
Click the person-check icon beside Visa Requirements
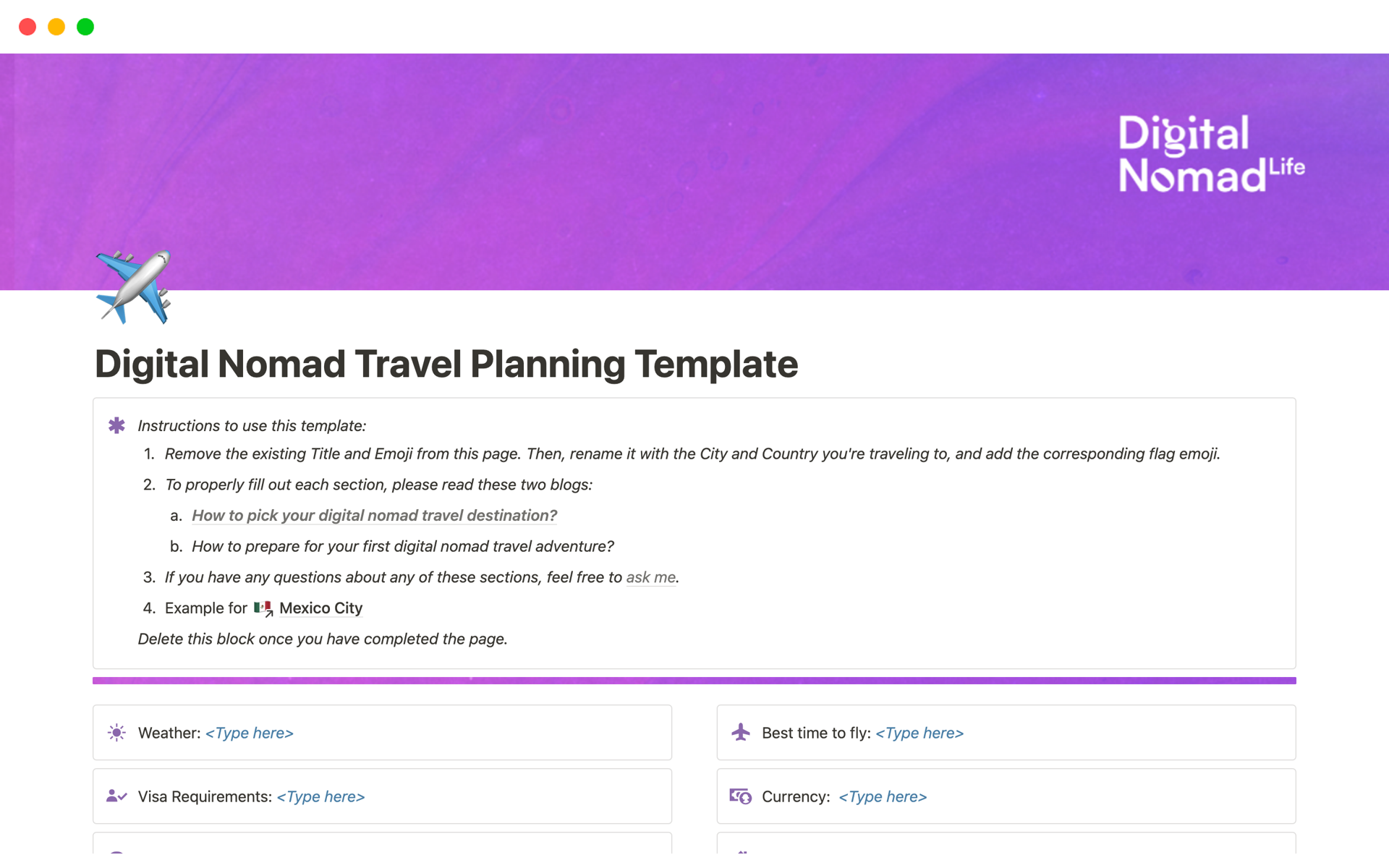(x=116, y=796)
